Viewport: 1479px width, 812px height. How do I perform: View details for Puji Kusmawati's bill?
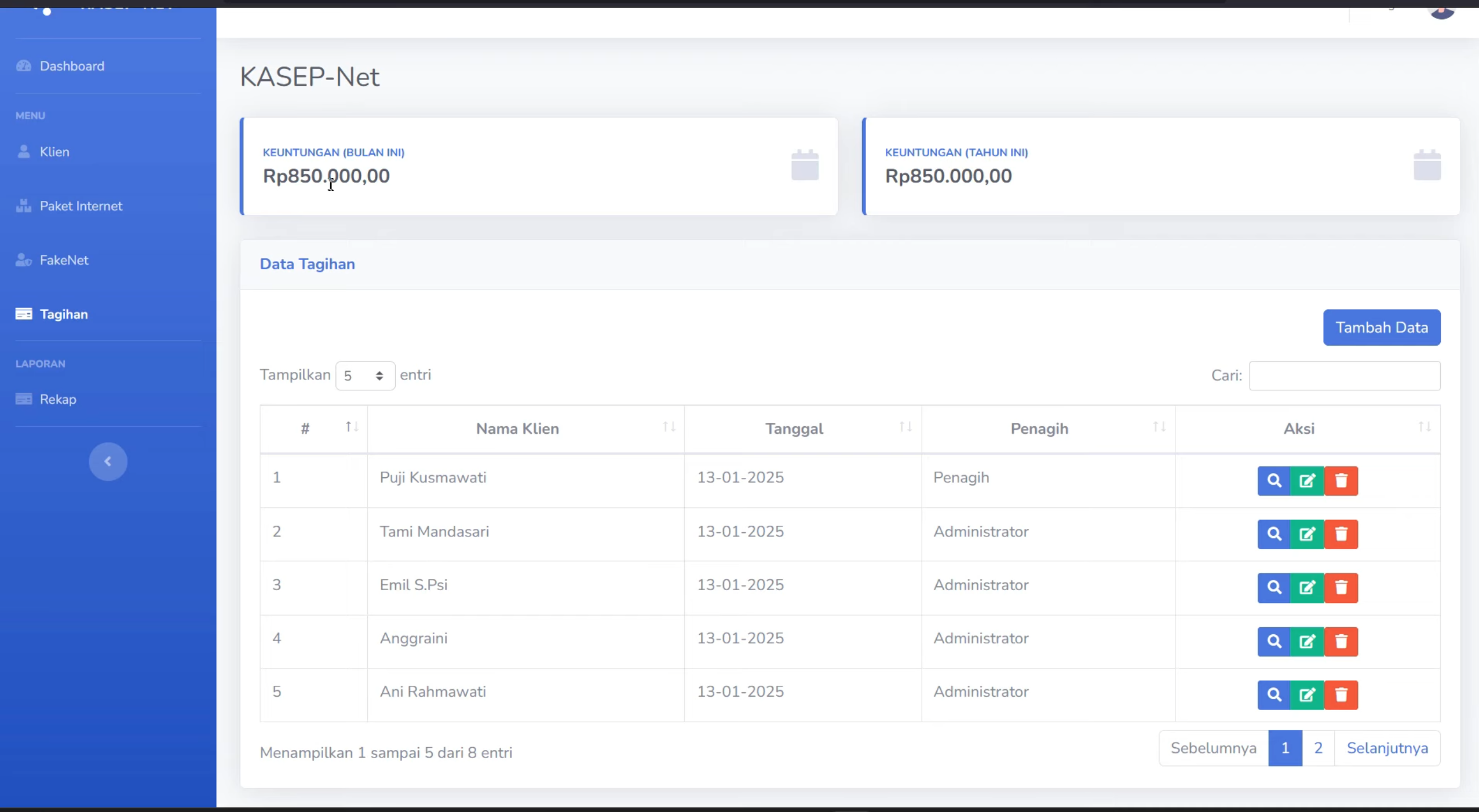(x=1273, y=481)
